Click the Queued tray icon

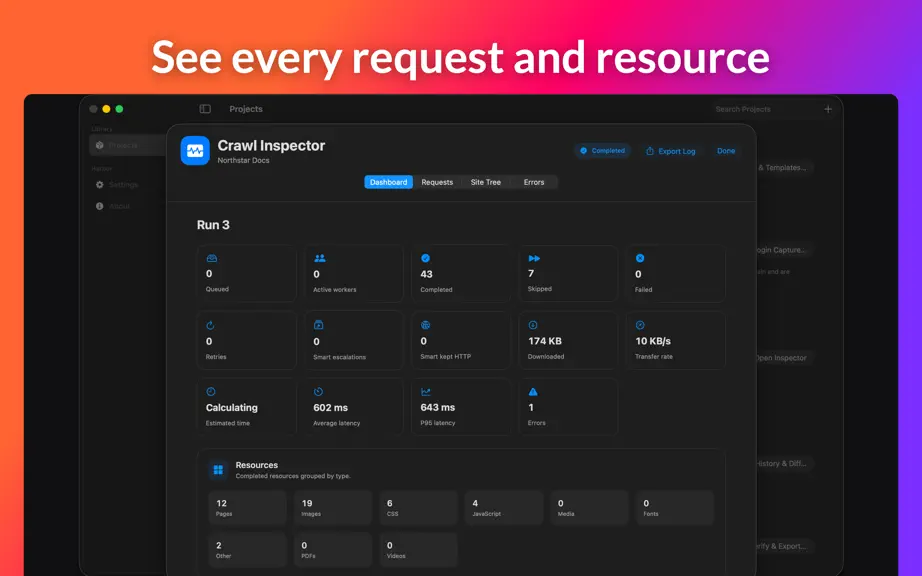[x=212, y=258]
